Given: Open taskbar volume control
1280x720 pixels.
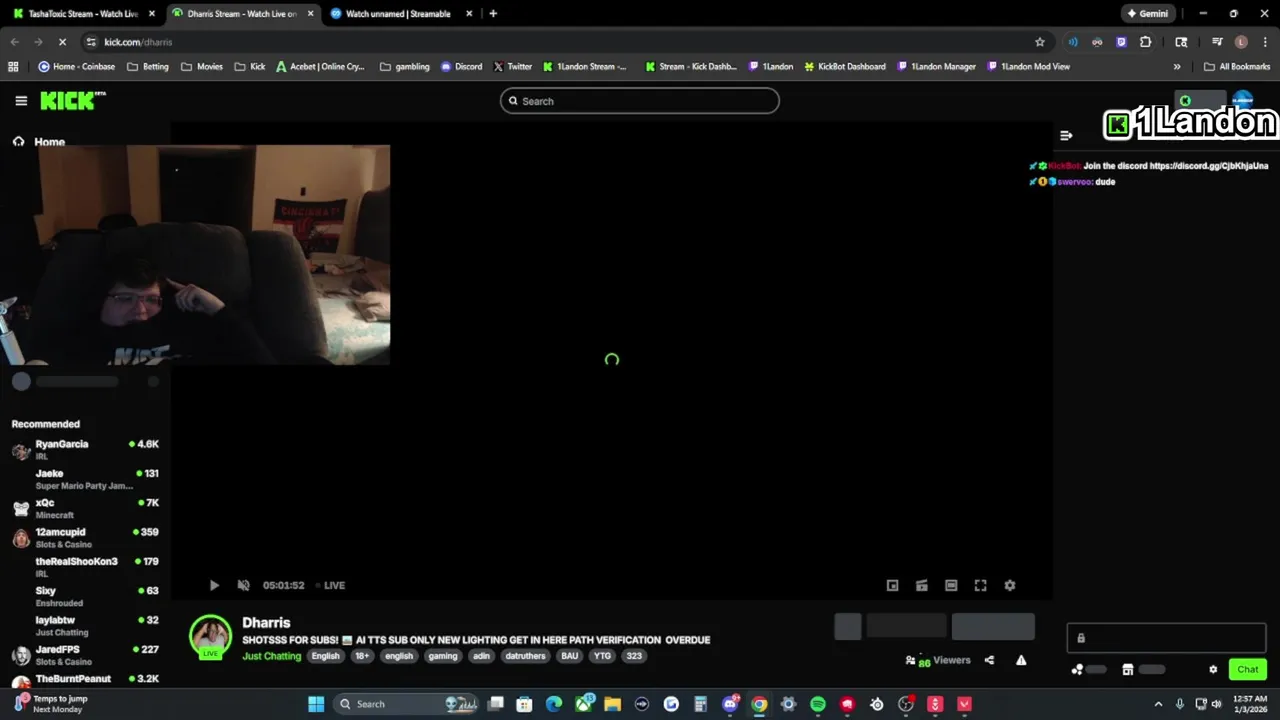Looking at the screenshot, I should point(1217,704).
